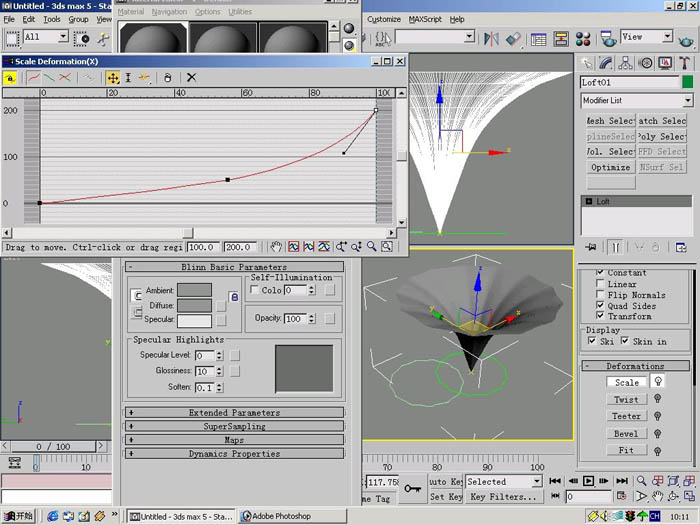Display Y Axis curve in Scale Deformation
The height and width of the screenshot is (525, 700).
tap(49, 78)
